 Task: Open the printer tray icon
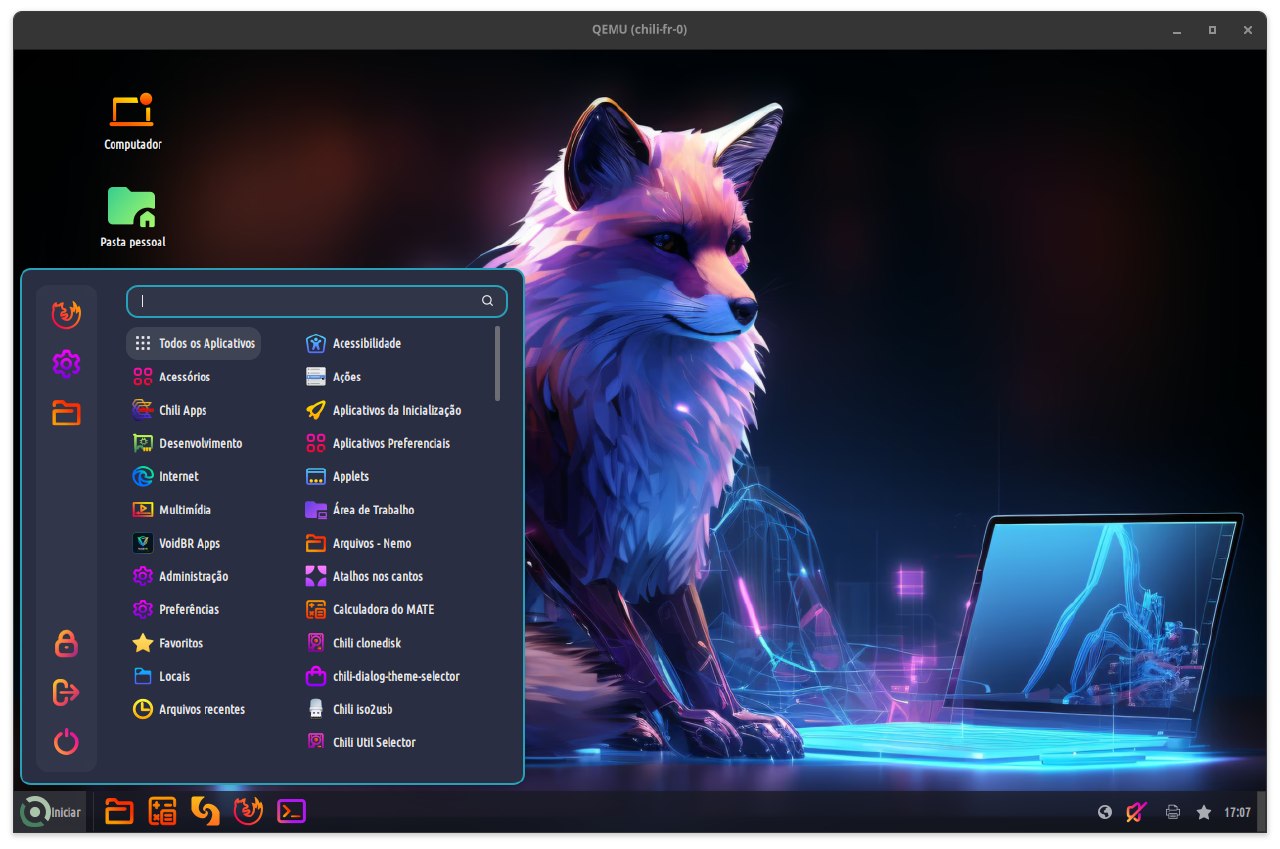[1173, 812]
